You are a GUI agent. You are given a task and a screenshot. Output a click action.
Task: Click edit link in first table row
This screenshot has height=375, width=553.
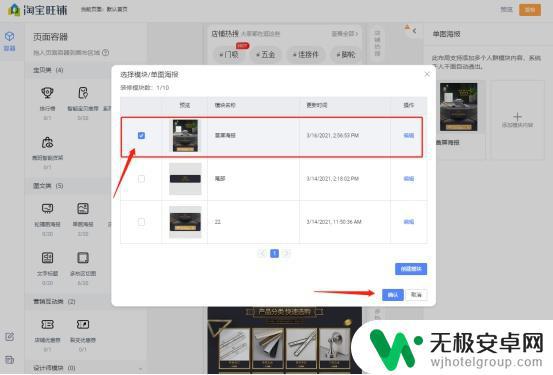pyautogui.click(x=409, y=135)
